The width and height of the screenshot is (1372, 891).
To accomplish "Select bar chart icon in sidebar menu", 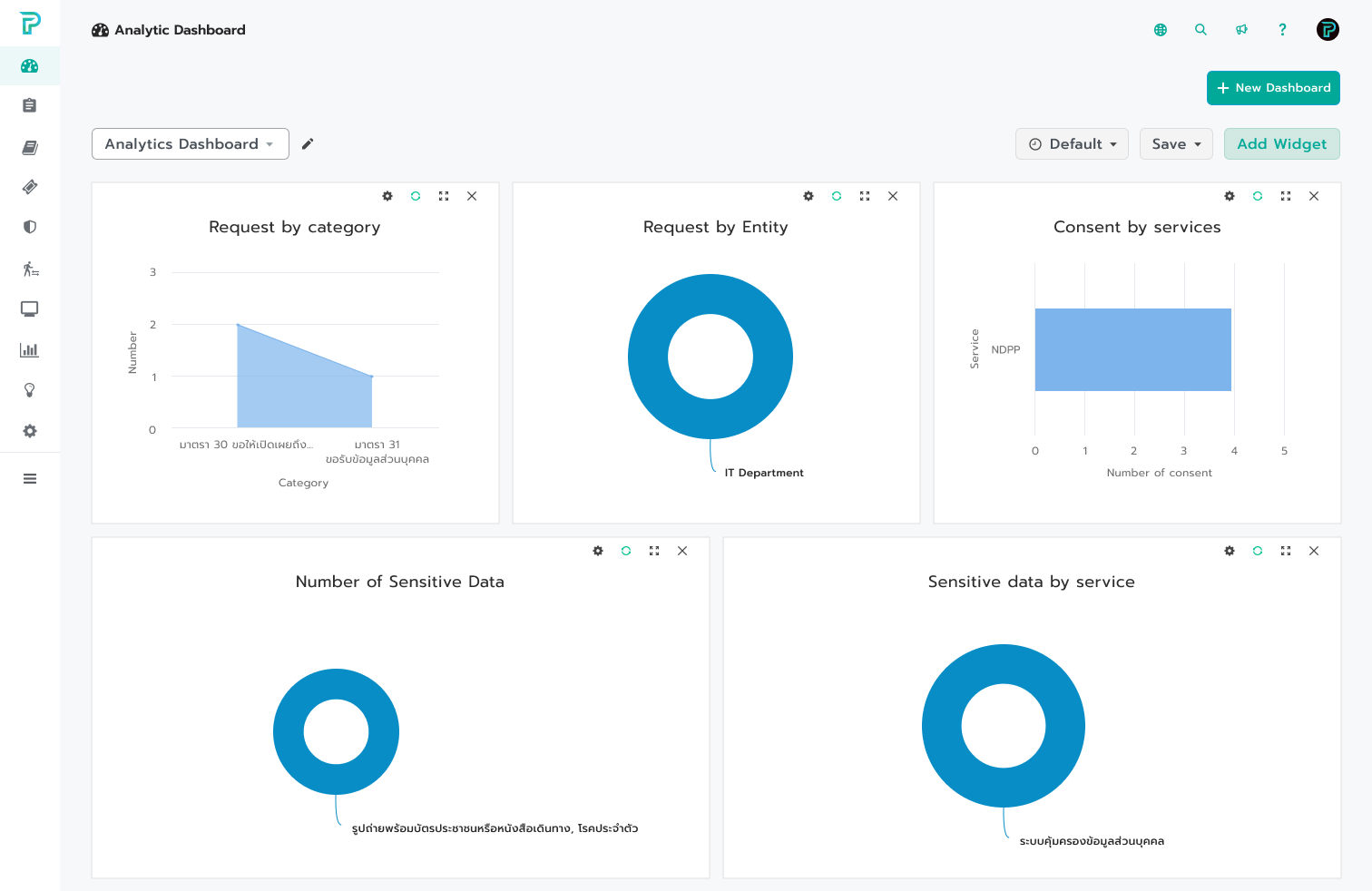I will click(x=30, y=350).
